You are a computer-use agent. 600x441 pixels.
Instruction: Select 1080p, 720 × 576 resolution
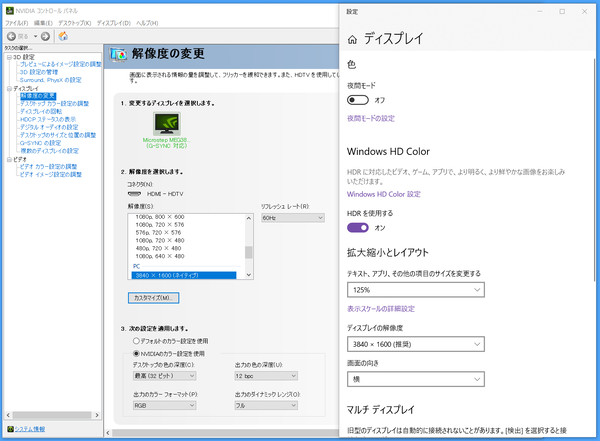pyautogui.click(x=160, y=225)
